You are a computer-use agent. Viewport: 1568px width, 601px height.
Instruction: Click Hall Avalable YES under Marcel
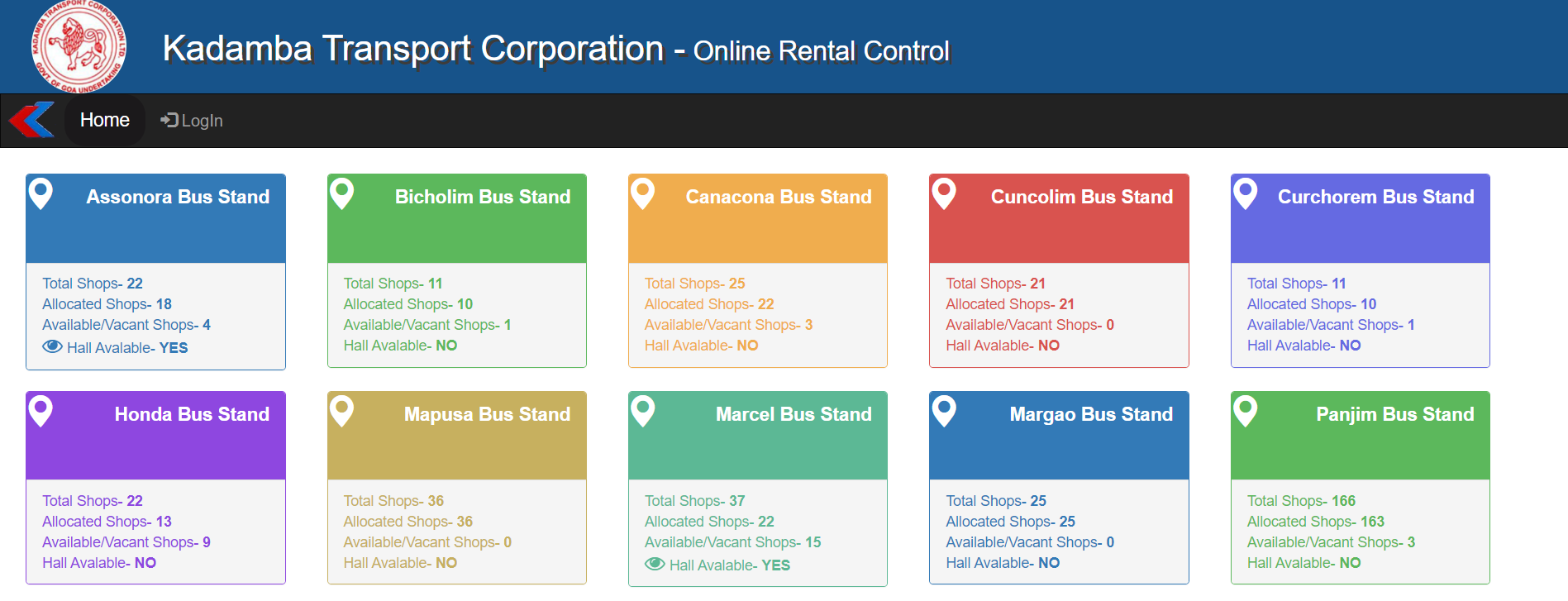[x=729, y=565]
